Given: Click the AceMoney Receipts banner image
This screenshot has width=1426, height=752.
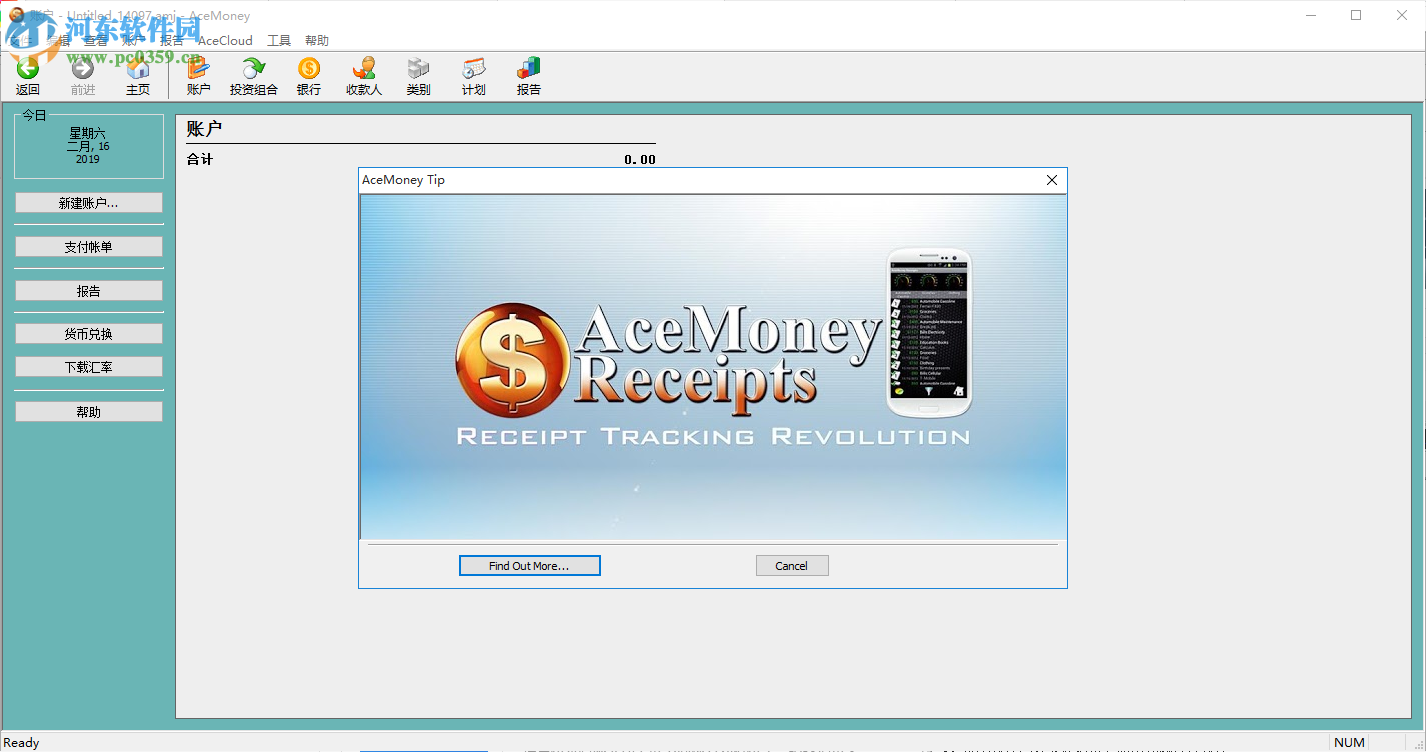Looking at the screenshot, I should pos(714,367).
